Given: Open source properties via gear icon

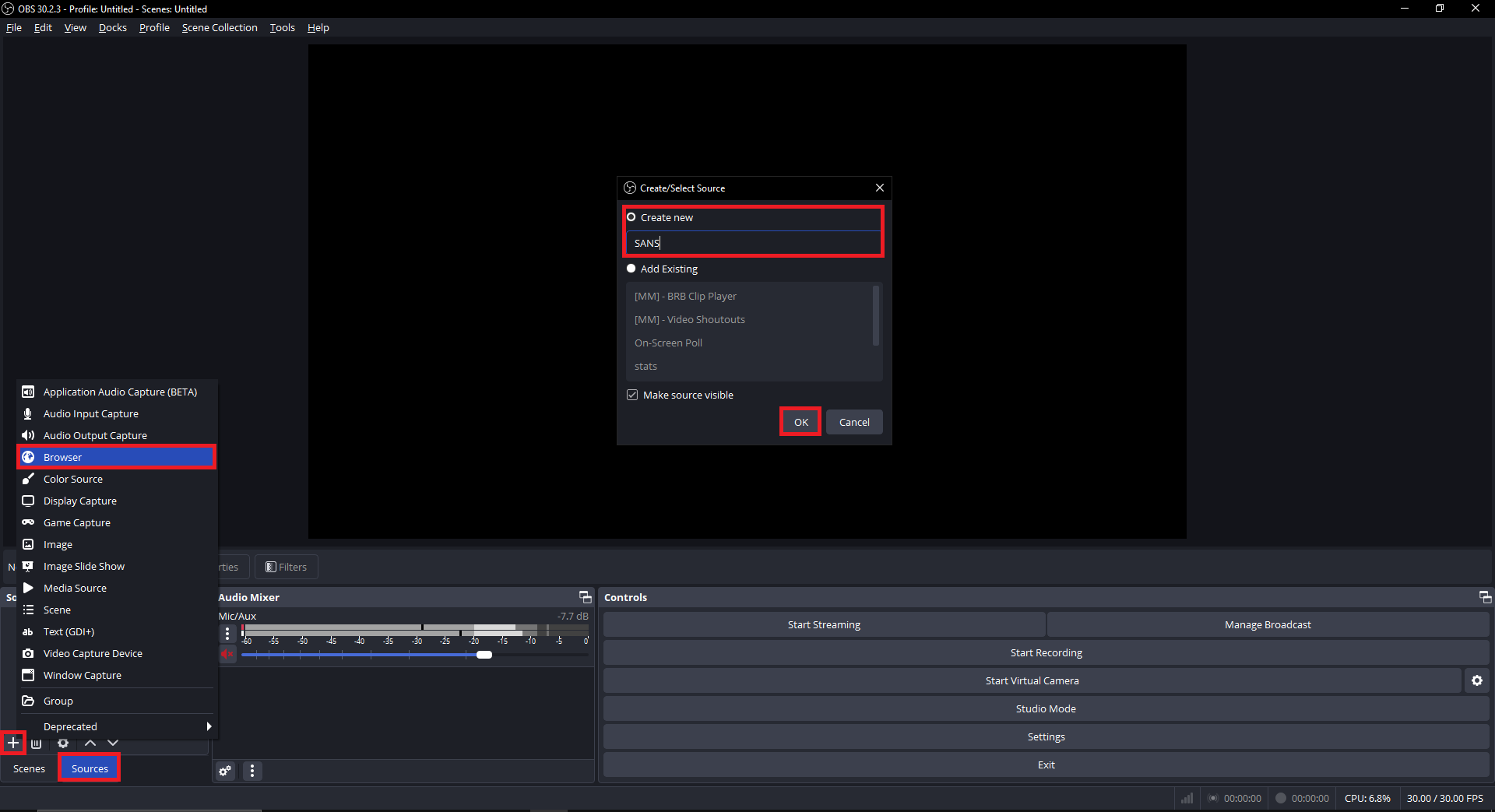Looking at the screenshot, I should coord(62,743).
